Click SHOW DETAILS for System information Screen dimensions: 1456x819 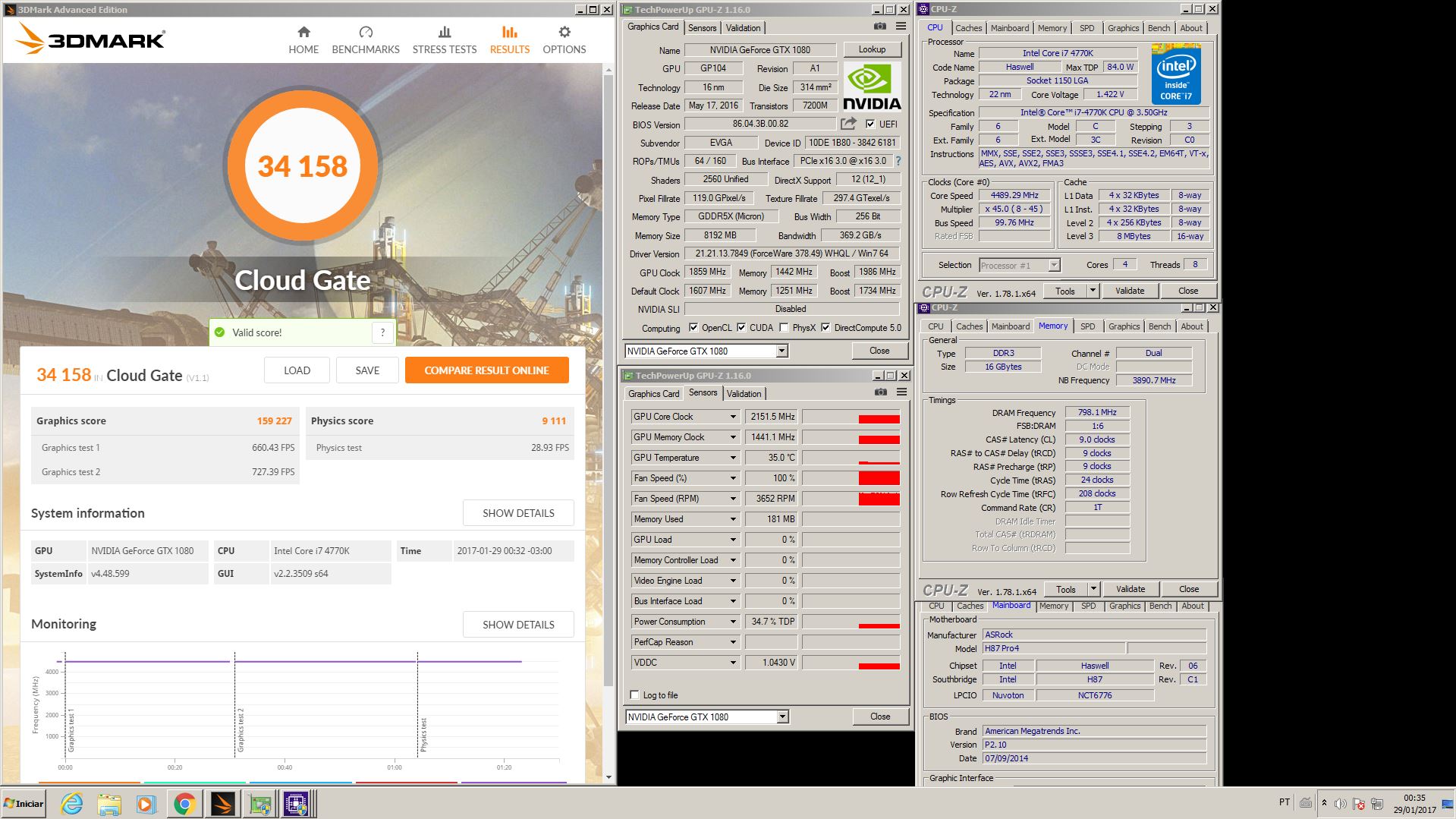point(518,513)
